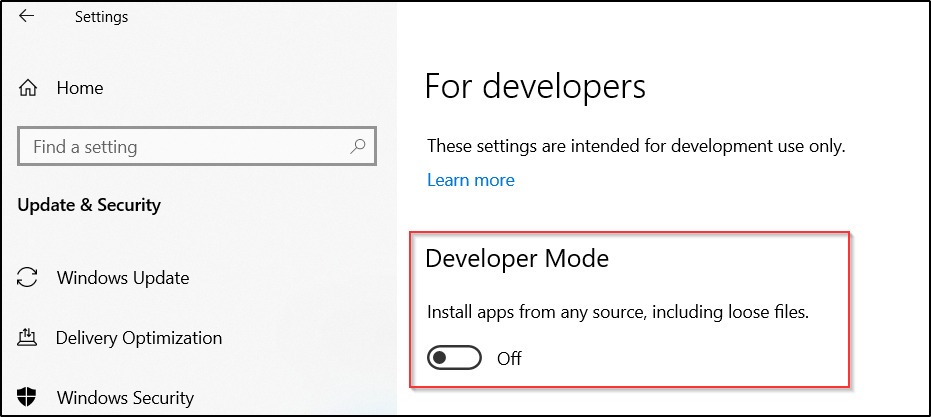Open the Learn more link
Screen dimensions: 931x417
pyautogui.click(x=470, y=180)
